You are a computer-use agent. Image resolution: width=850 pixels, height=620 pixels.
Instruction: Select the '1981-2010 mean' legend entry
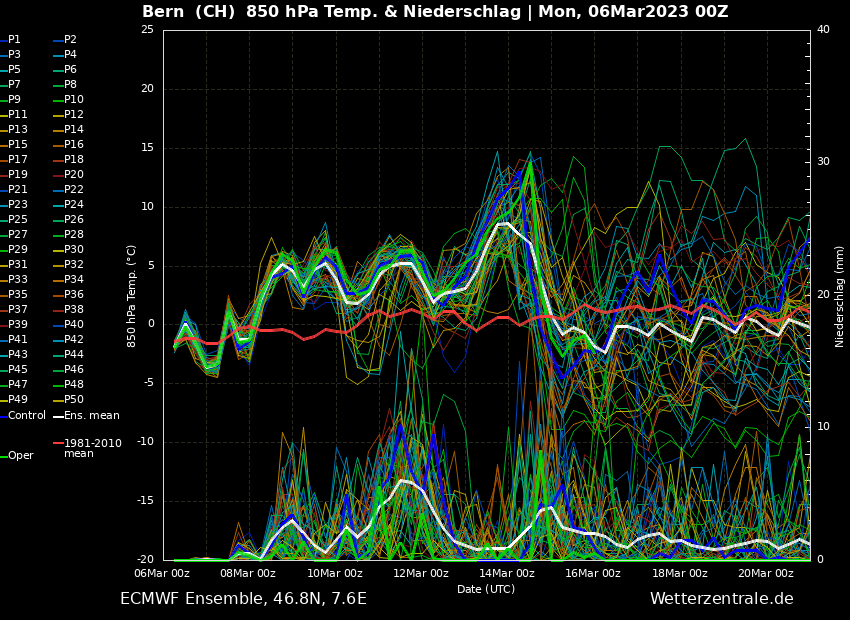pyautogui.click(x=87, y=448)
